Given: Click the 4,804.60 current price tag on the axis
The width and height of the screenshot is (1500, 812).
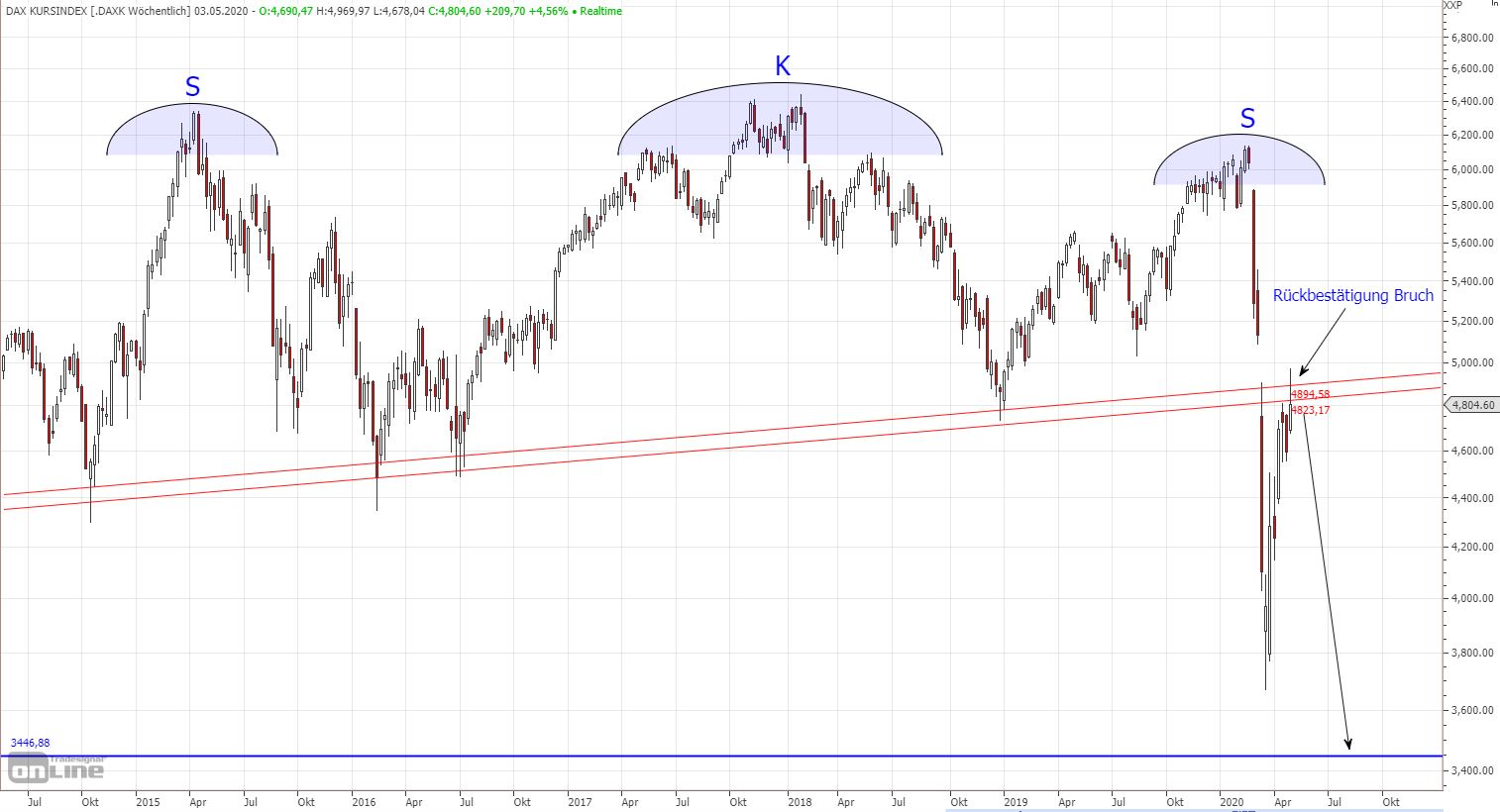Looking at the screenshot, I should [1470, 404].
